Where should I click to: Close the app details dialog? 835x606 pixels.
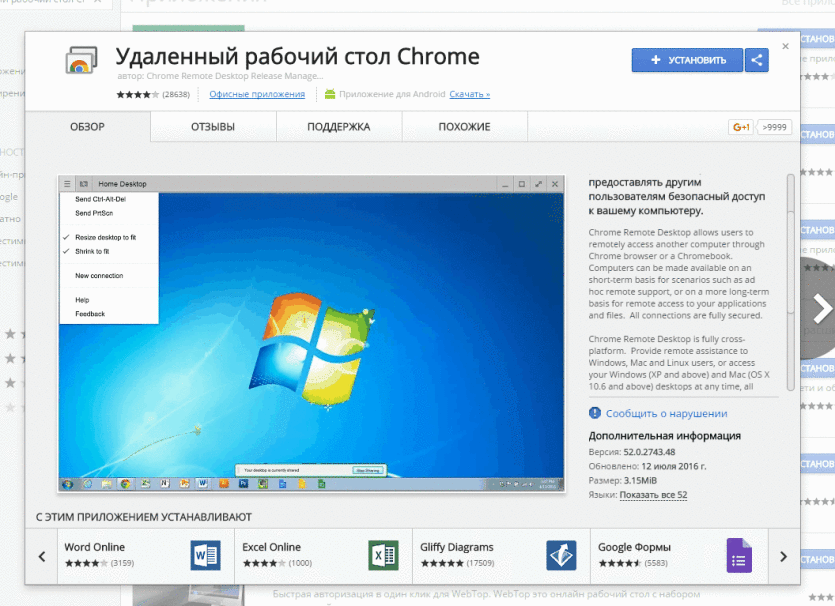coord(785,46)
